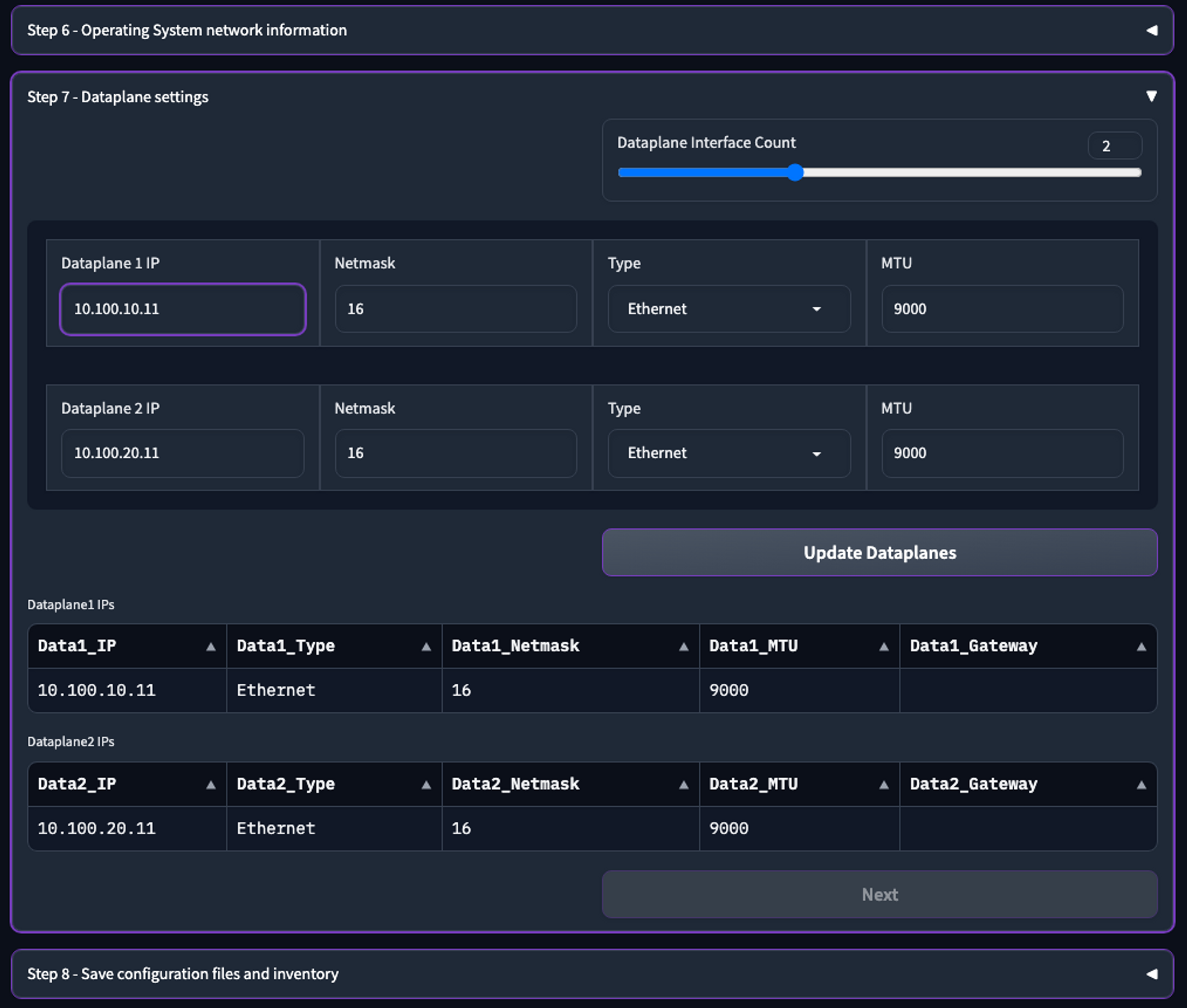Open Dataplane 1 Type dropdown

point(729,309)
